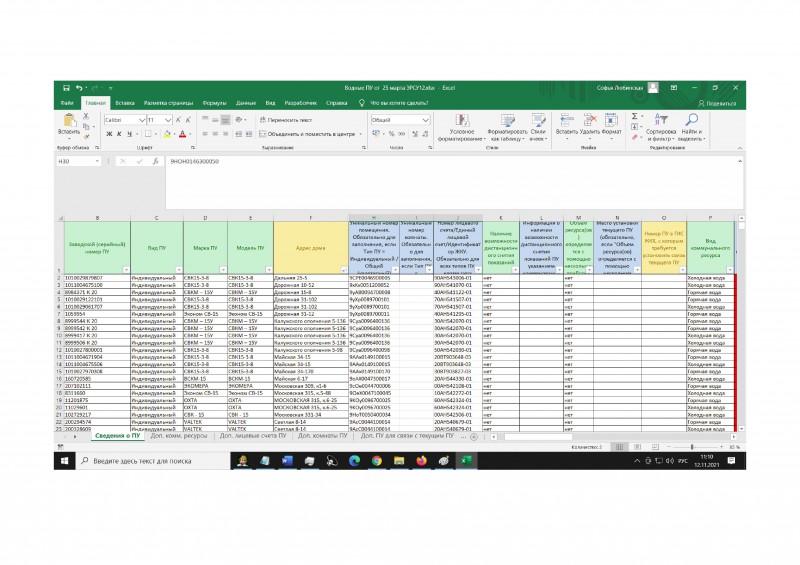This screenshot has height=565, width=800.
Task: Switch to Page Layout view in status bar
Action: (x=637, y=447)
